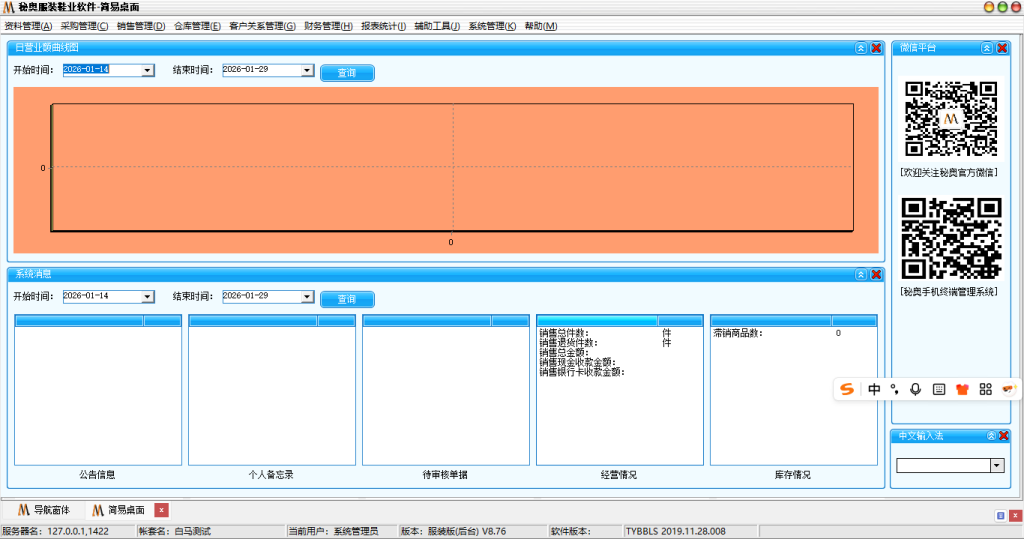This screenshot has height=539, width=1024.
Task: Expand the 中文输入法 combo box
Action: click(996, 466)
